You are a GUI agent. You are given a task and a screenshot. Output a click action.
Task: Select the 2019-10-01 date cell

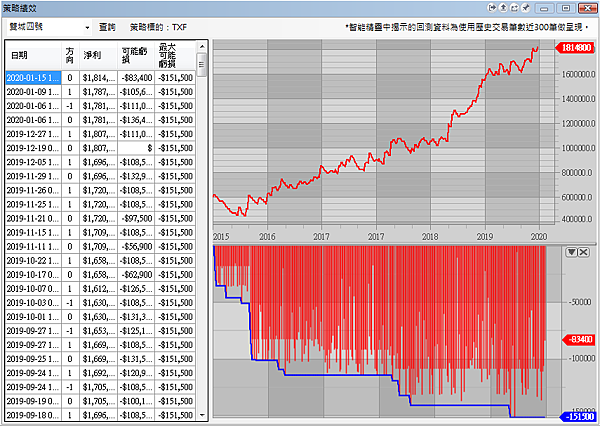[33, 317]
